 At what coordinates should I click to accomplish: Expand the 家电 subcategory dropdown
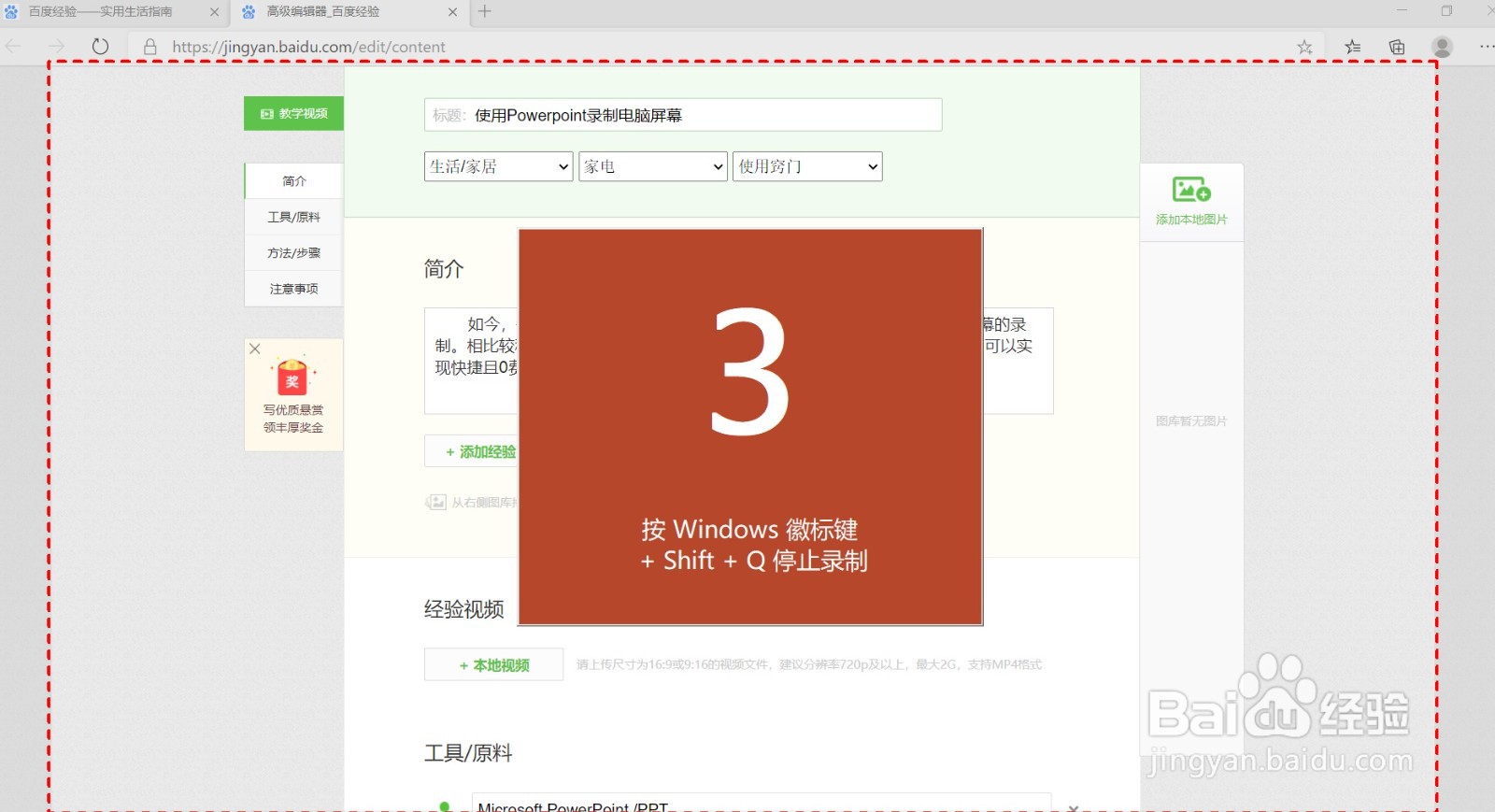click(x=653, y=166)
